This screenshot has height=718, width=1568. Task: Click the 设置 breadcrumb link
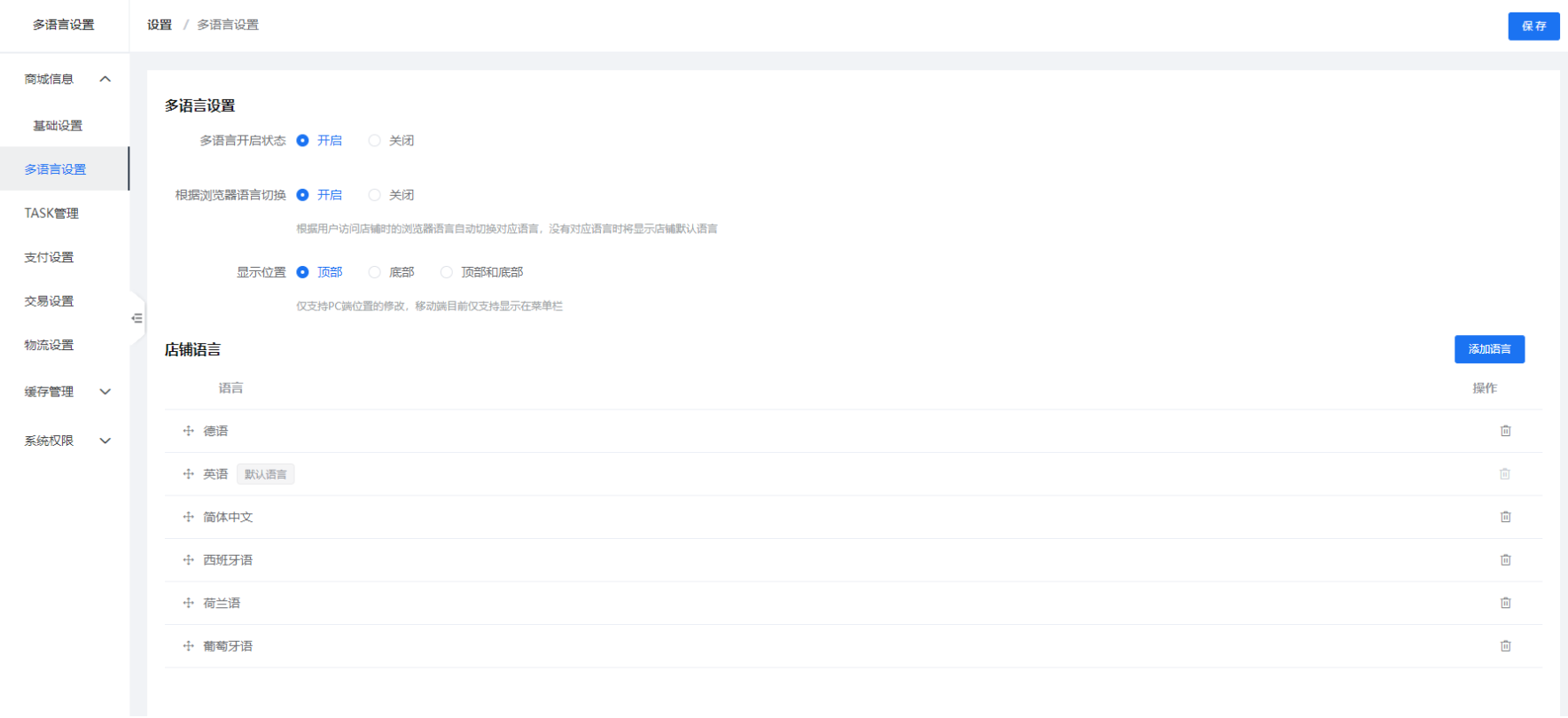point(160,25)
